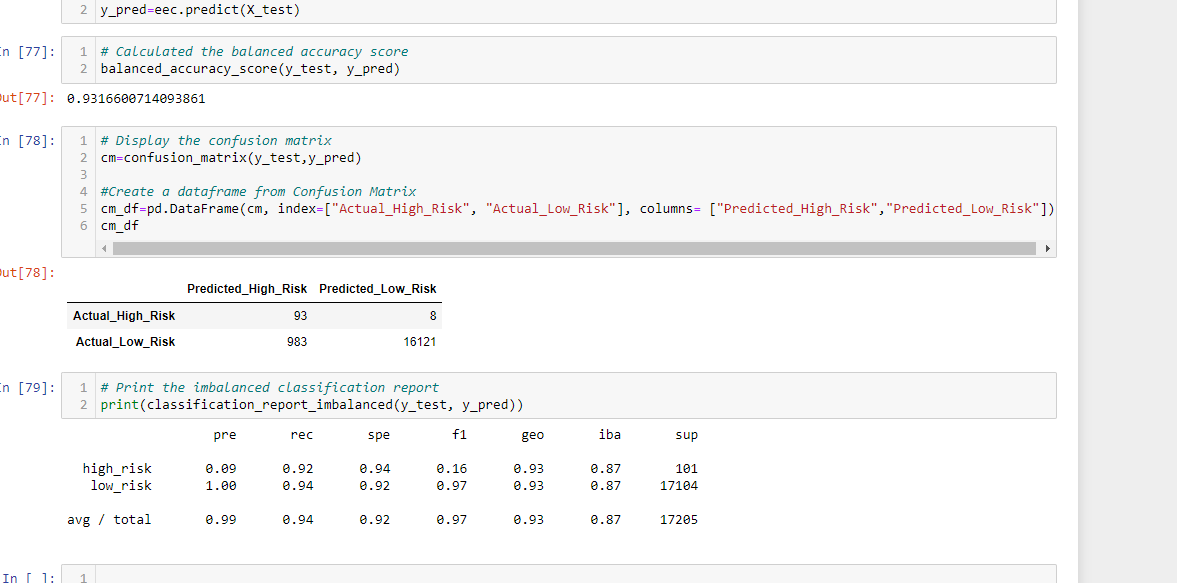Click the horizontal scrollbar's left arrow in cell 78
1177x583 pixels.
coord(105,248)
